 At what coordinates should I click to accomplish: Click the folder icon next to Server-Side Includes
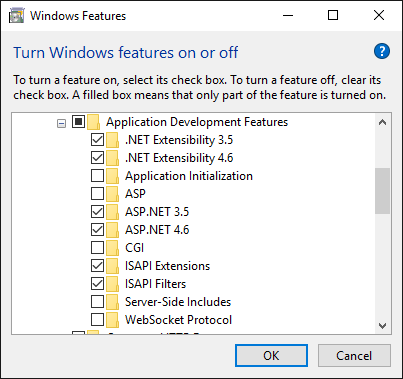tap(112, 302)
